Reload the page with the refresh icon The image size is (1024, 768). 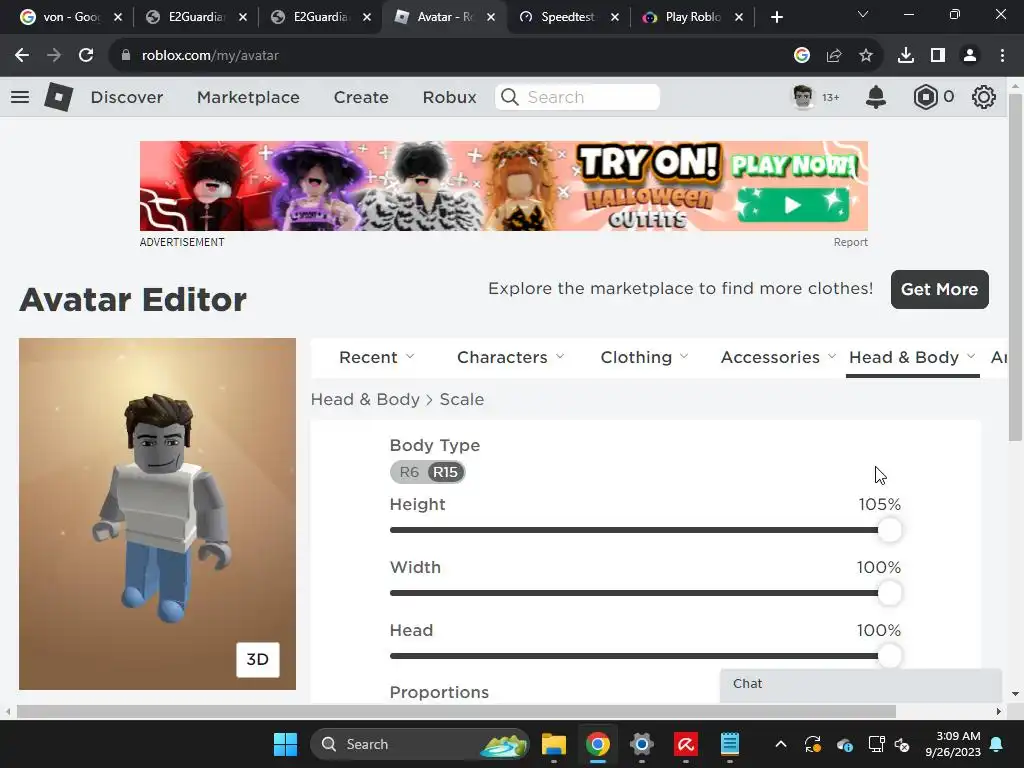[x=86, y=56]
